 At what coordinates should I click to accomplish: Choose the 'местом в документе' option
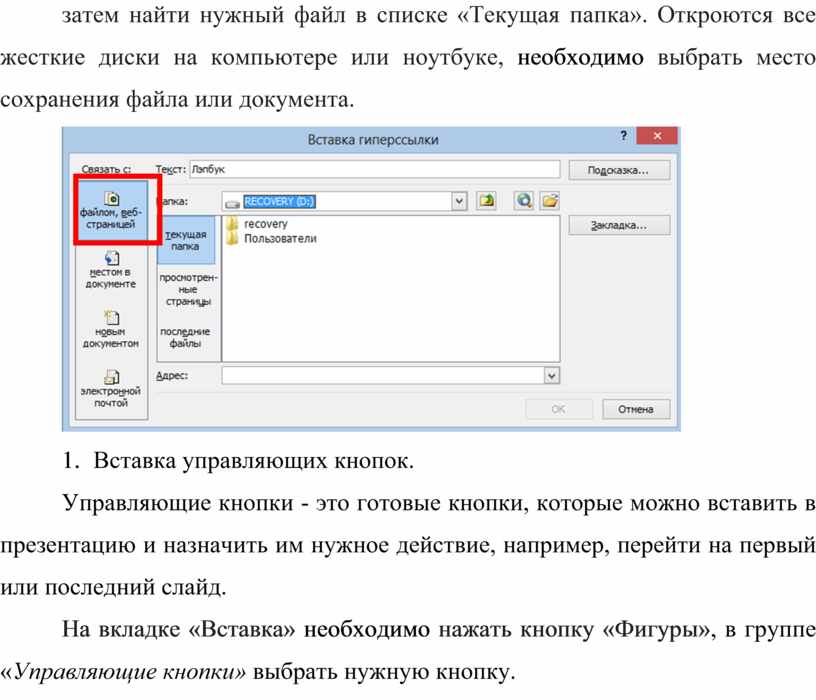click(x=110, y=270)
